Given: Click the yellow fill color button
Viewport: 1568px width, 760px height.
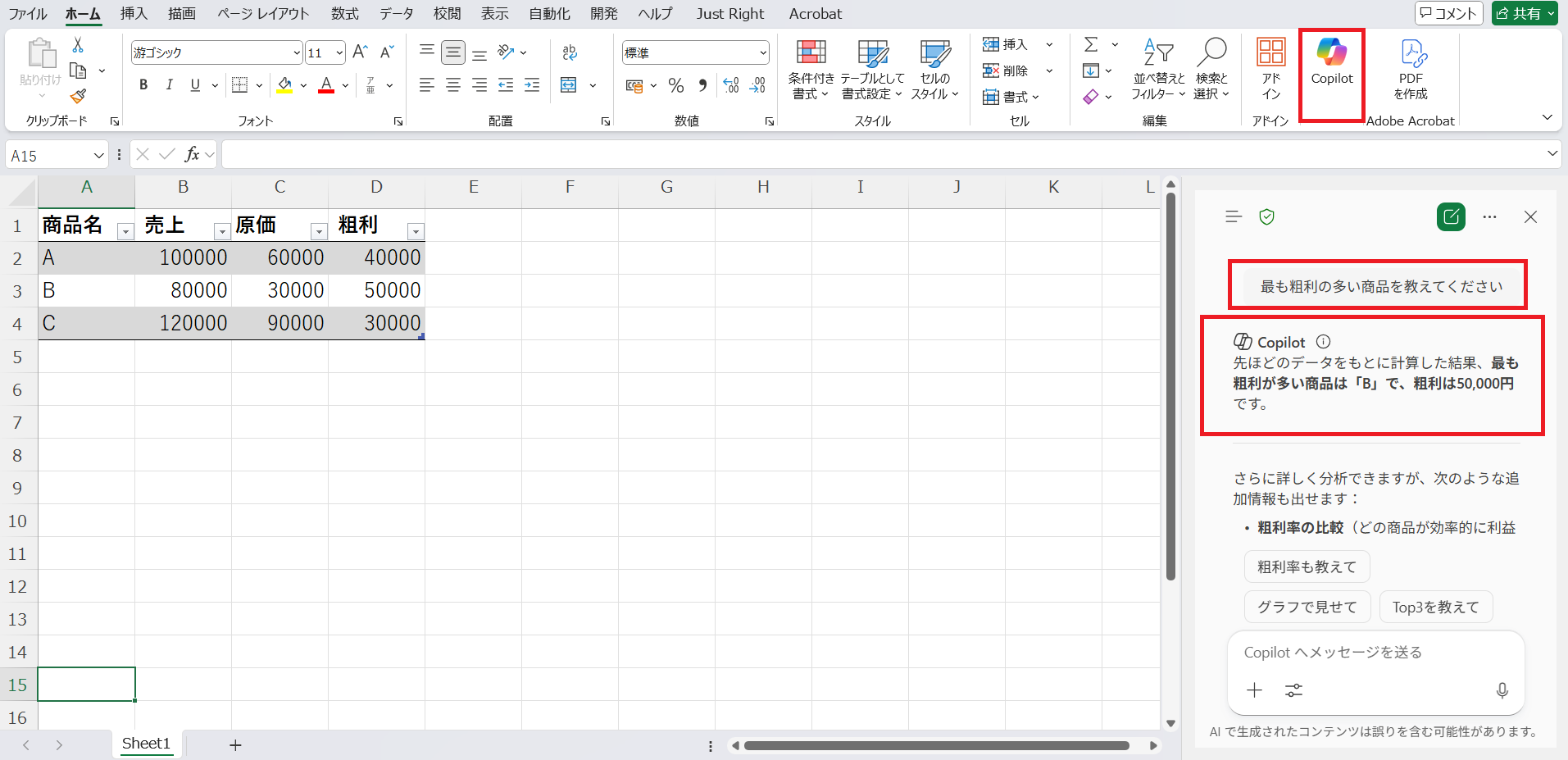Looking at the screenshot, I should click(x=284, y=84).
